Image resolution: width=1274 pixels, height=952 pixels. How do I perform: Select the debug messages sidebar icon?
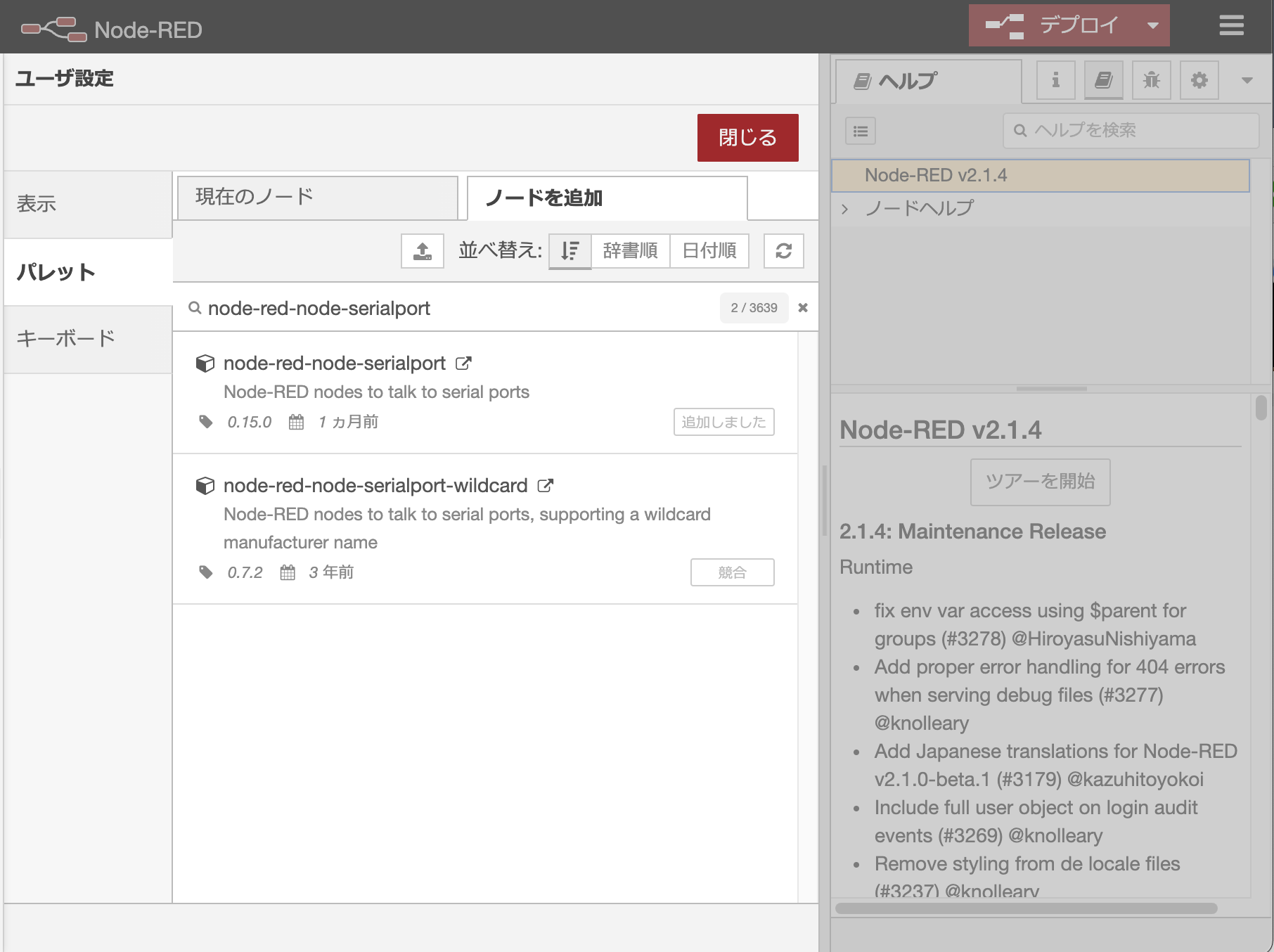1151,80
